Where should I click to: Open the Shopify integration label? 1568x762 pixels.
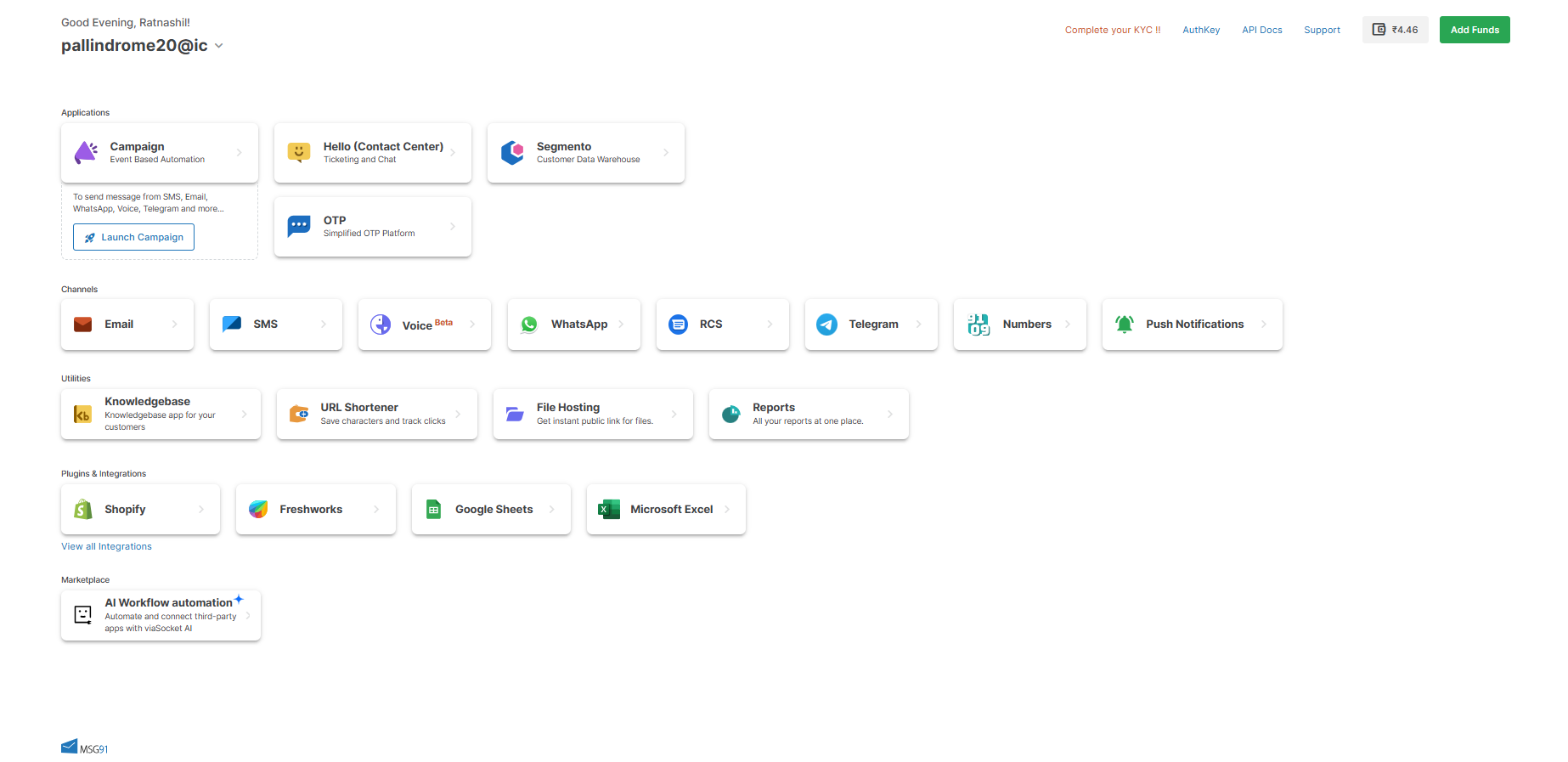pyautogui.click(x=125, y=510)
